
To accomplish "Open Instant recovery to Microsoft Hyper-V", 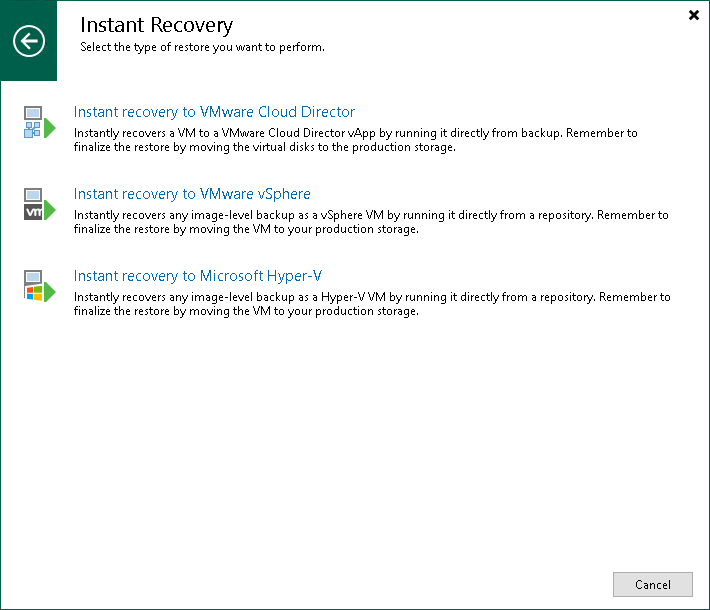I will click(198, 276).
